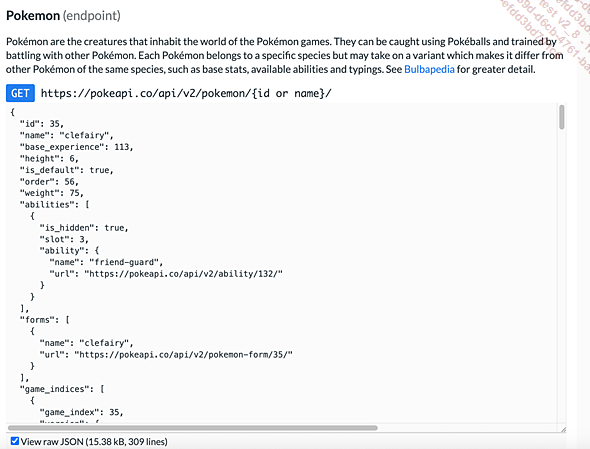
Task: Click the "game_index": 35 line
Action: [81, 412]
